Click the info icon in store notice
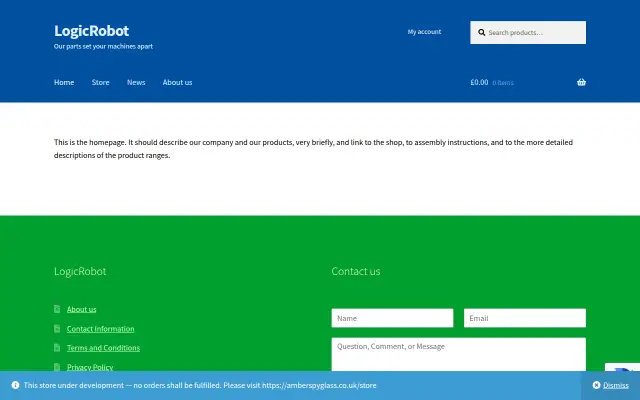The height and width of the screenshot is (400, 640). click(16, 385)
